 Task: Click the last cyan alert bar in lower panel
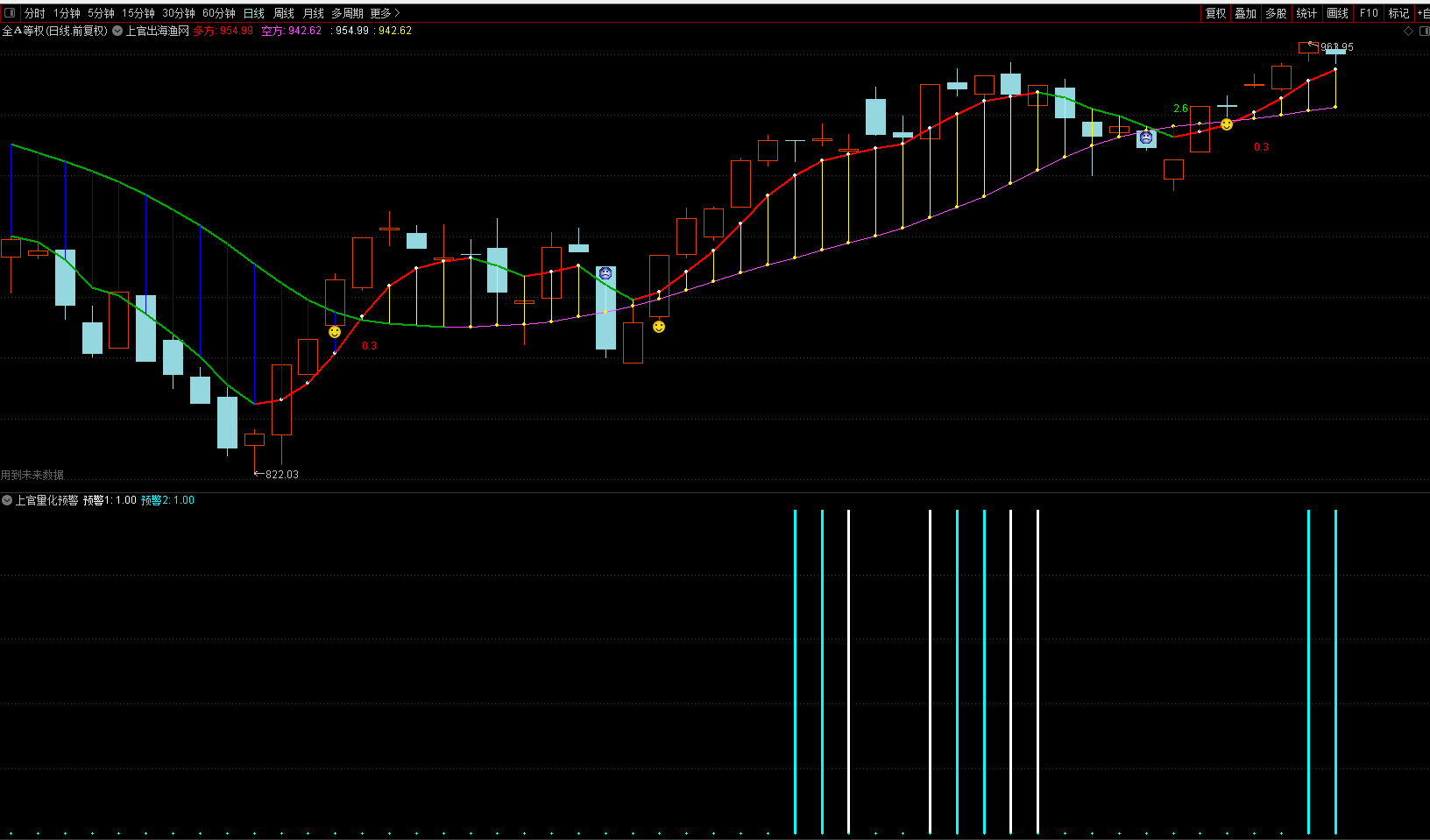(x=1335, y=670)
